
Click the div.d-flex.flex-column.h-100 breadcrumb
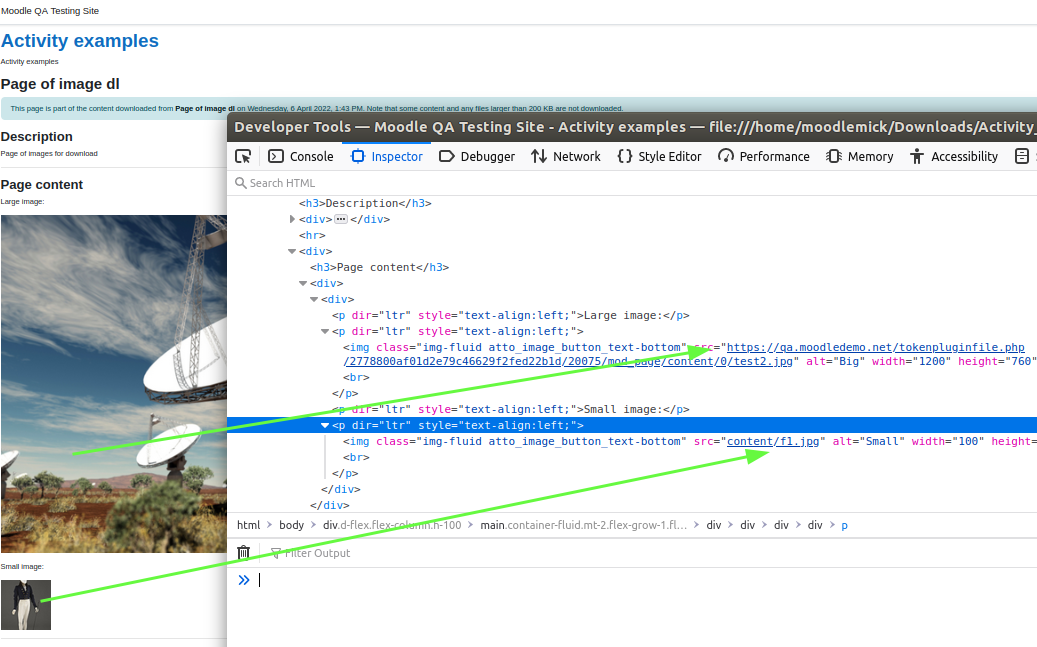[x=392, y=525]
